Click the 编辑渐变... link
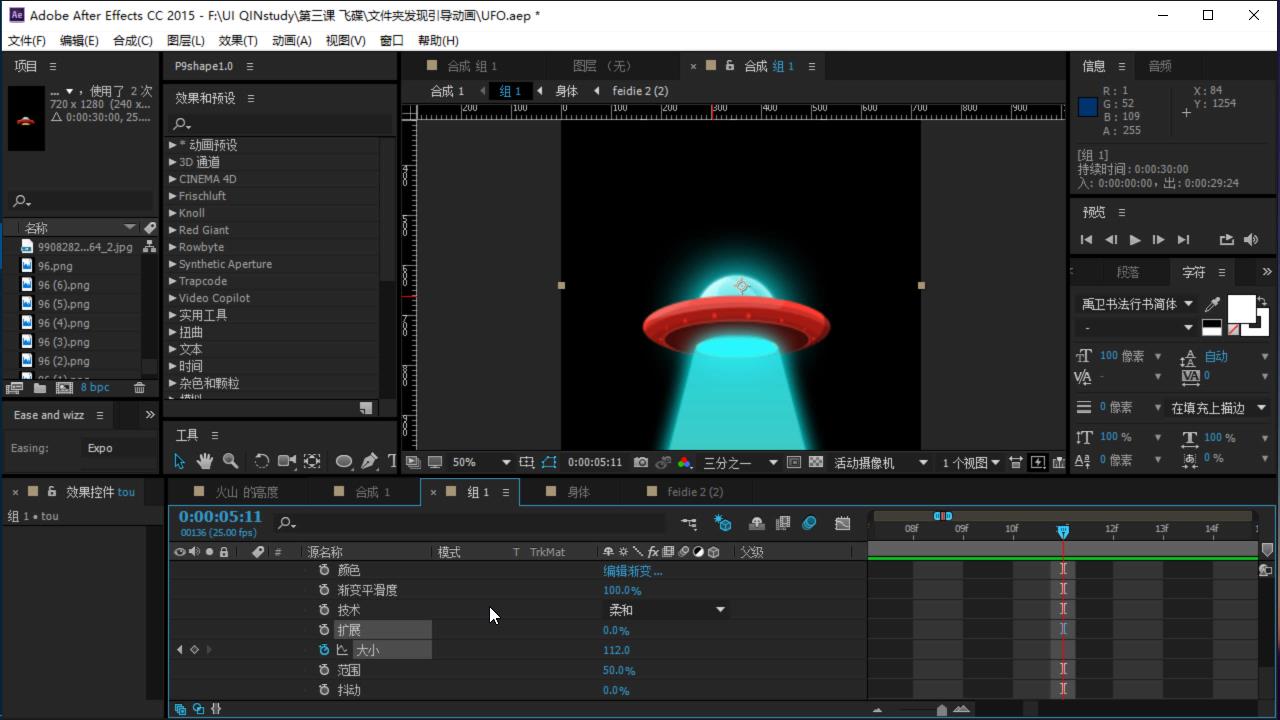Screen dimensions: 1280x720 coord(632,571)
